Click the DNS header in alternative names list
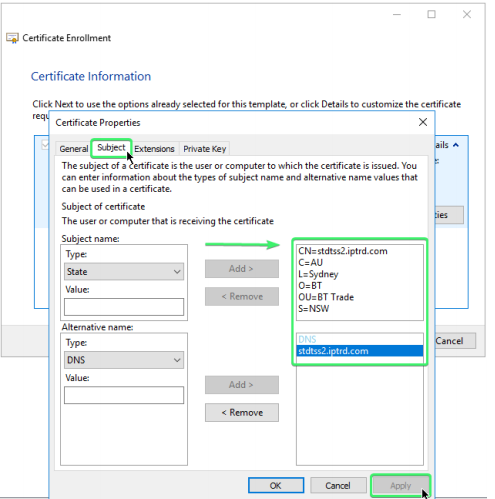Viewport: 495px width, 499px height. click(307, 339)
